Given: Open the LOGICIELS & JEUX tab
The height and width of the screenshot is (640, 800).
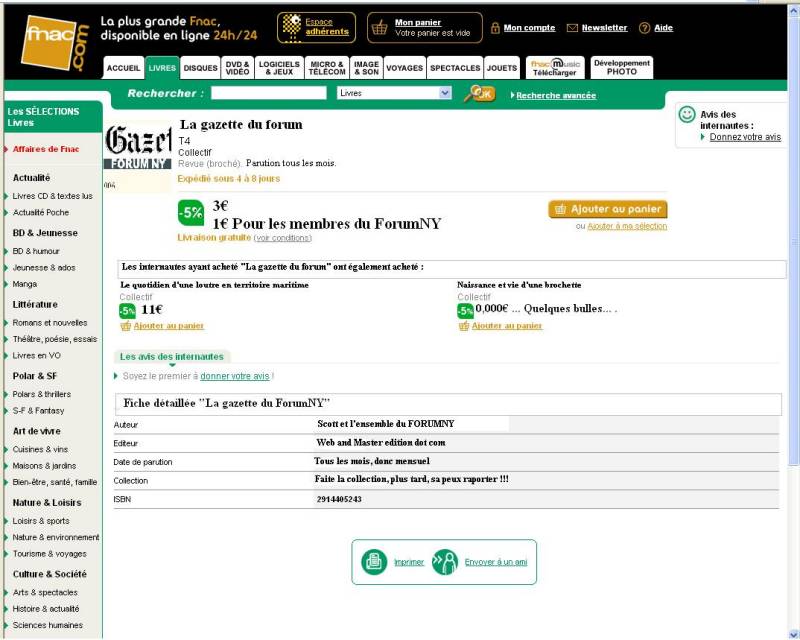Looking at the screenshot, I should click(279, 68).
